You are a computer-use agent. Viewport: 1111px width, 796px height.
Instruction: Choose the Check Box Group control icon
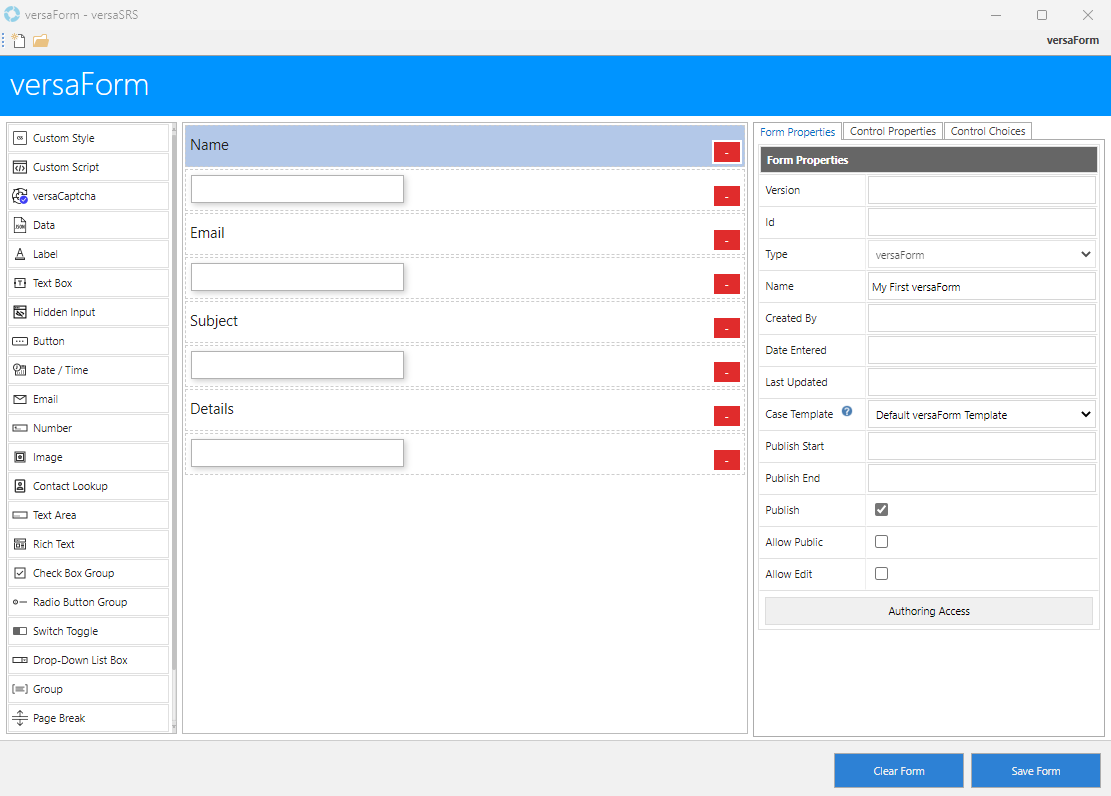(x=20, y=573)
